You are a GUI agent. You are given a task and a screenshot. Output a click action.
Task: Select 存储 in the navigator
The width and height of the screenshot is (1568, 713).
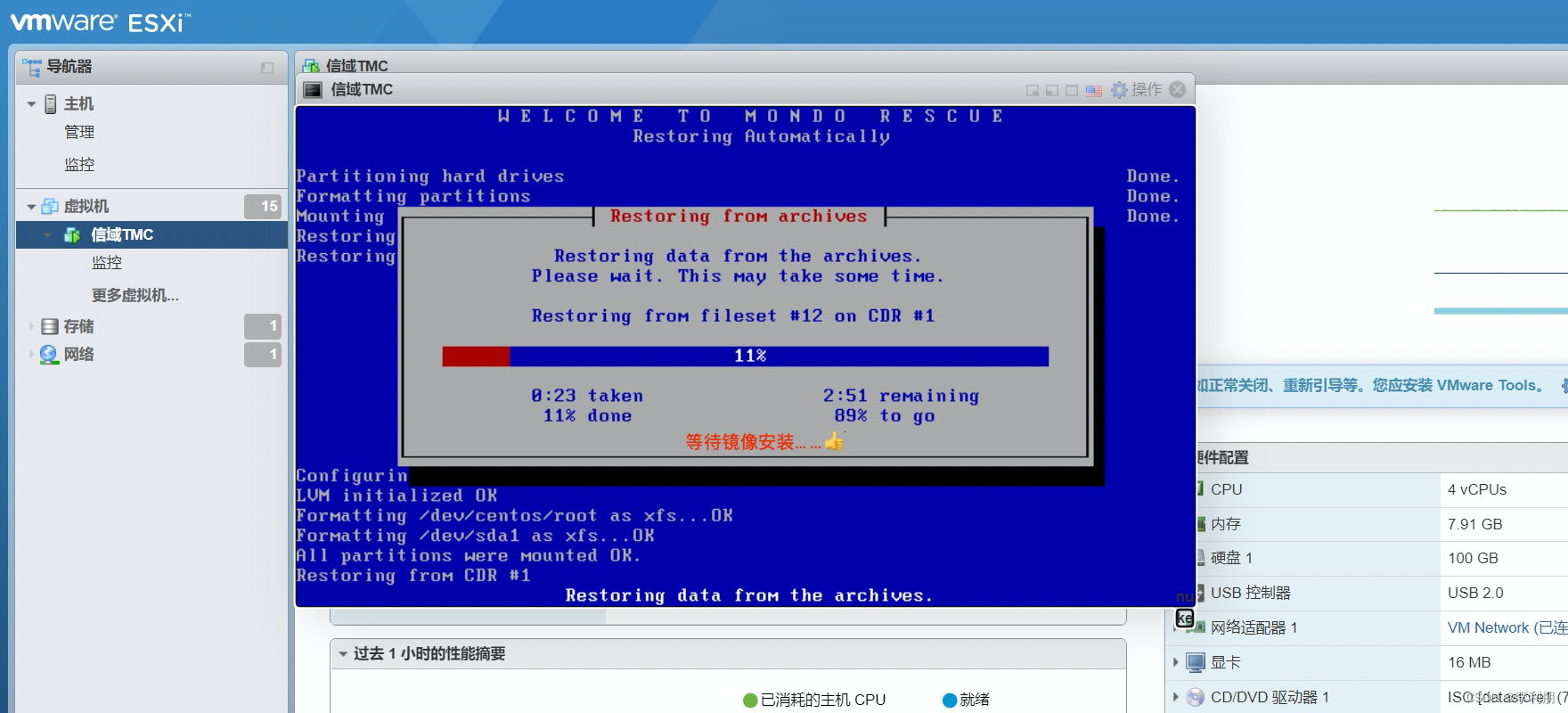point(78,326)
